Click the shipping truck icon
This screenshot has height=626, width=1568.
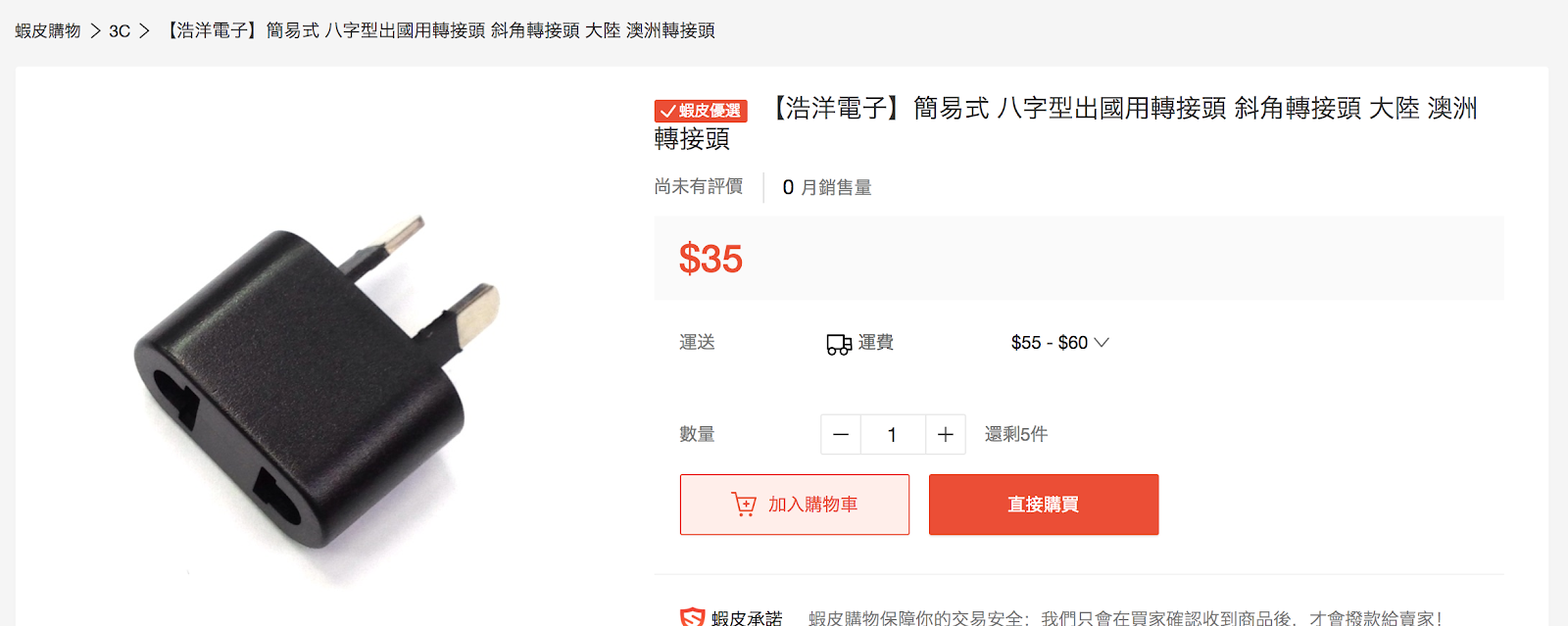tap(839, 344)
